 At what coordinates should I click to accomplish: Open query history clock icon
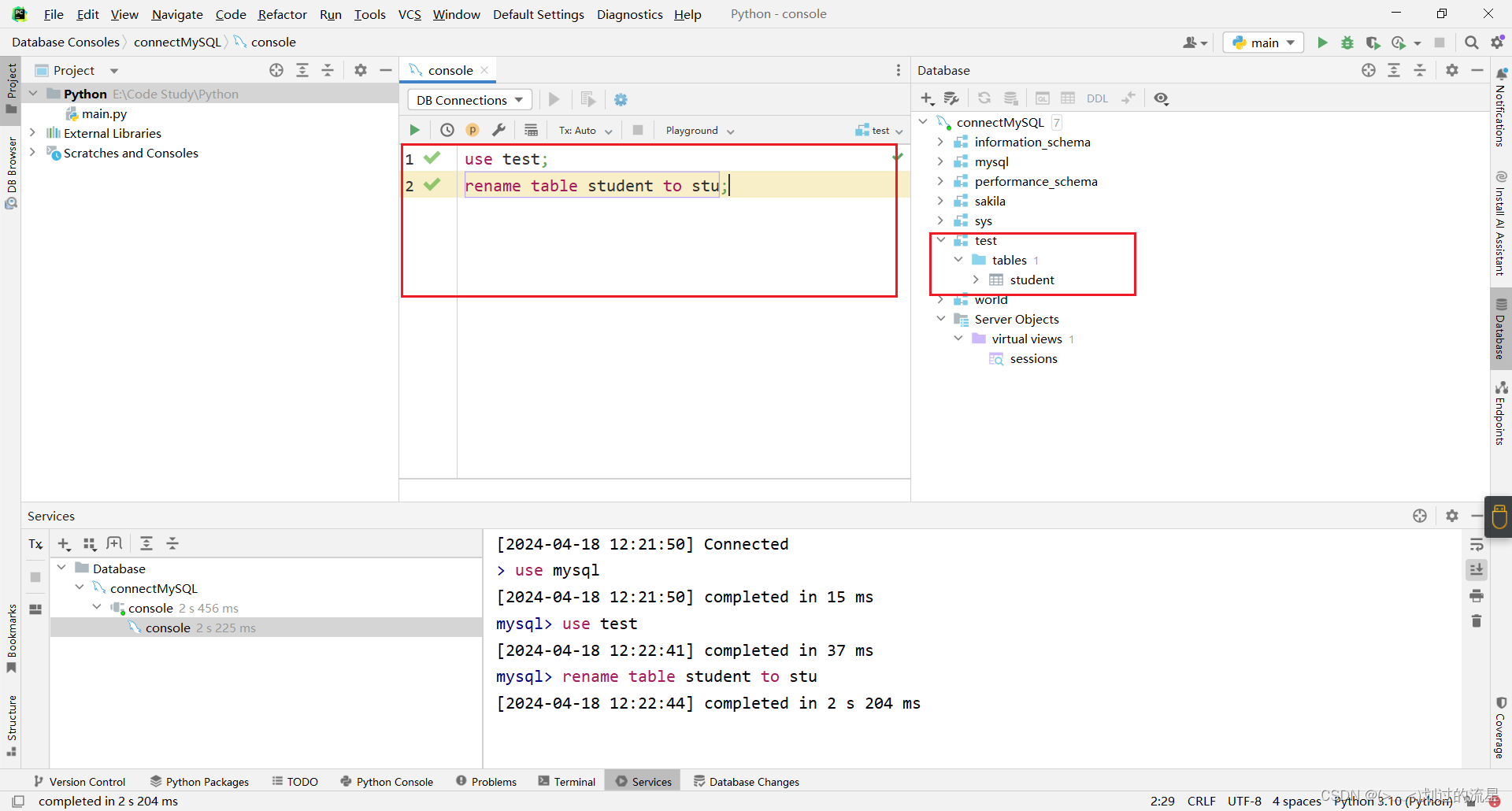(x=447, y=130)
